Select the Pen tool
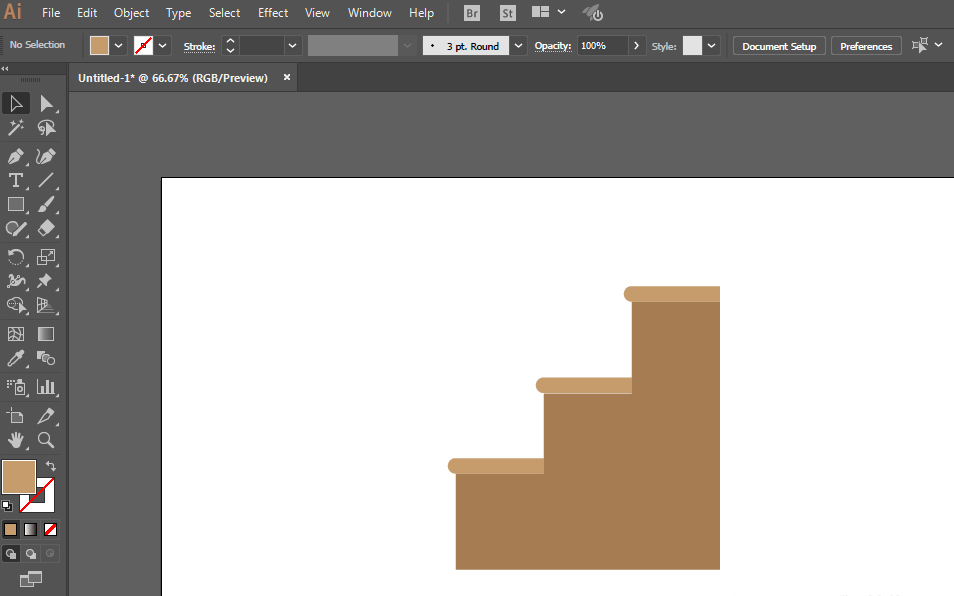The height and width of the screenshot is (596, 954). coord(16,156)
